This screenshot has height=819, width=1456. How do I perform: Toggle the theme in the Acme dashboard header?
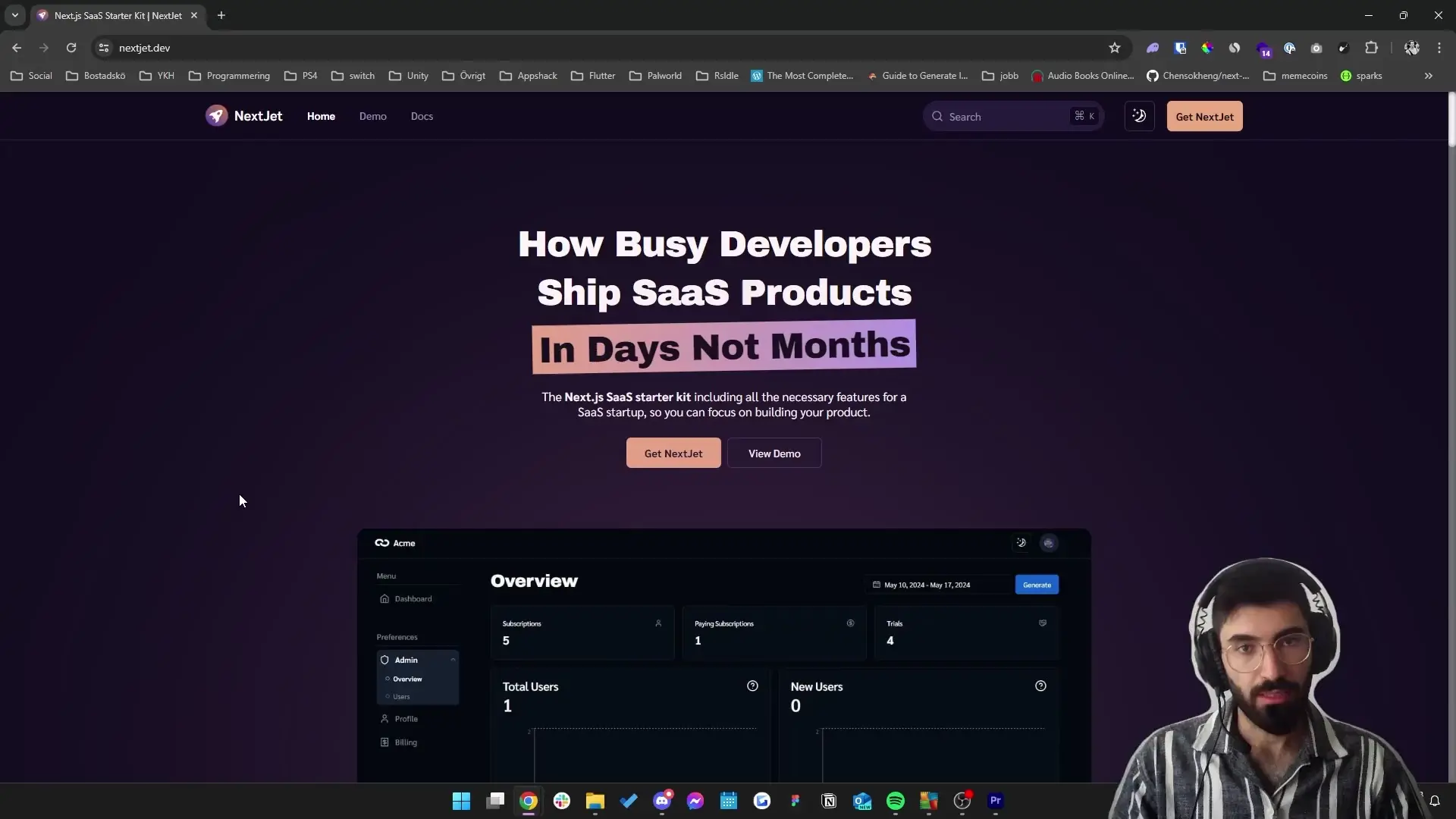click(x=1021, y=543)
